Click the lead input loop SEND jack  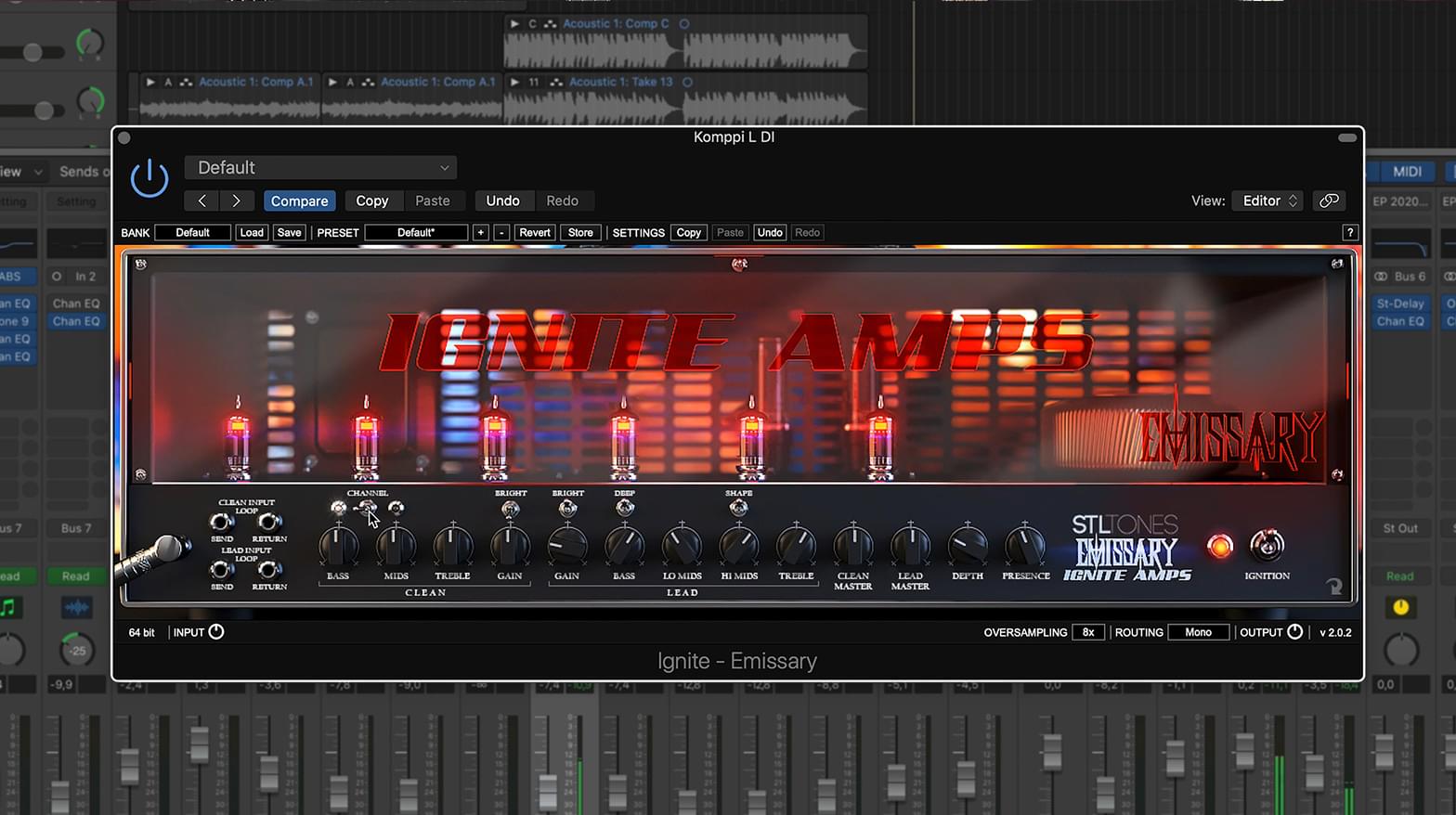222,570
